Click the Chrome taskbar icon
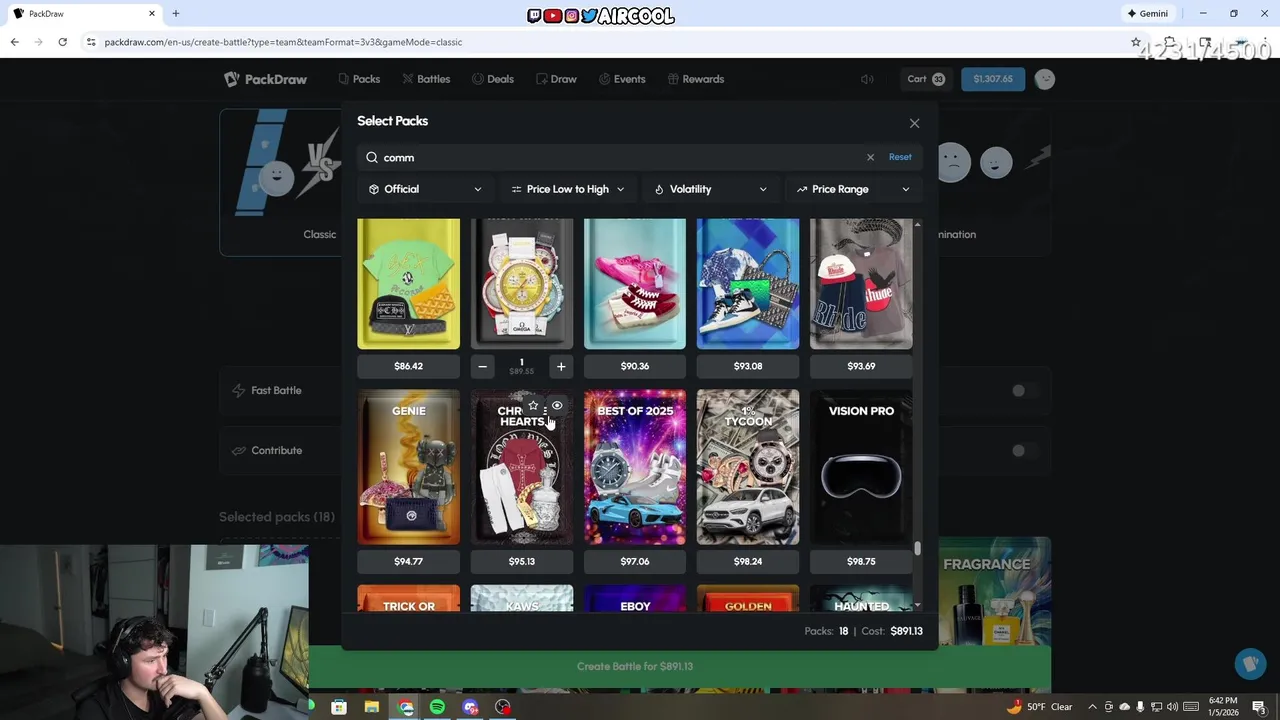The height and width of the screenshot is (720, 1280). click(x=405, y=707)
